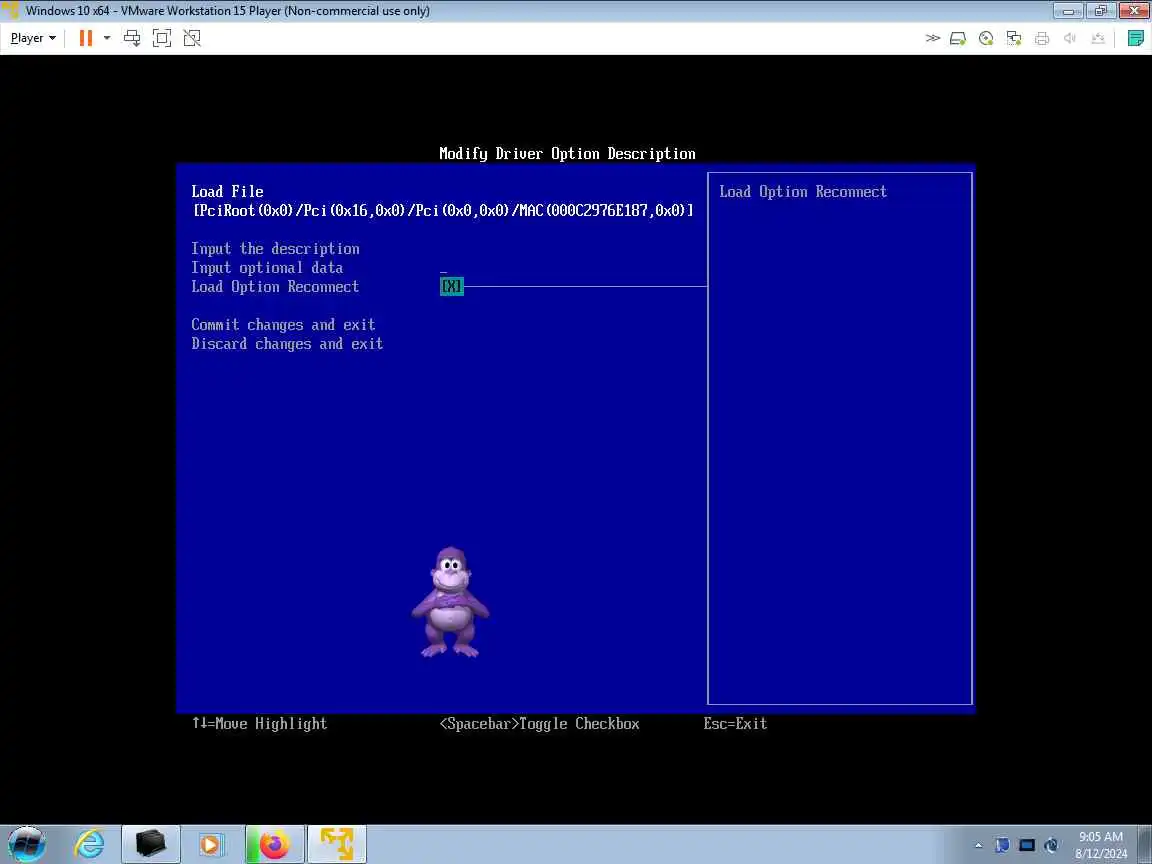This screenshot has width=1152, height=864.
Task: Select Commit changes and exit
Action: click(284, 325)
